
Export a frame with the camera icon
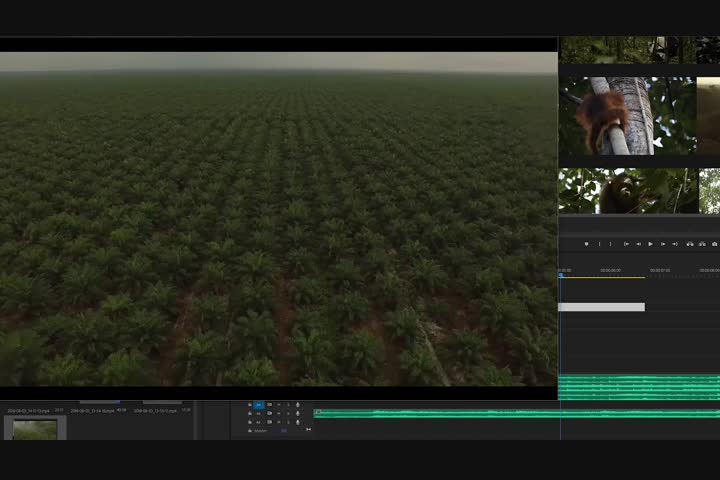coord(714,244)
